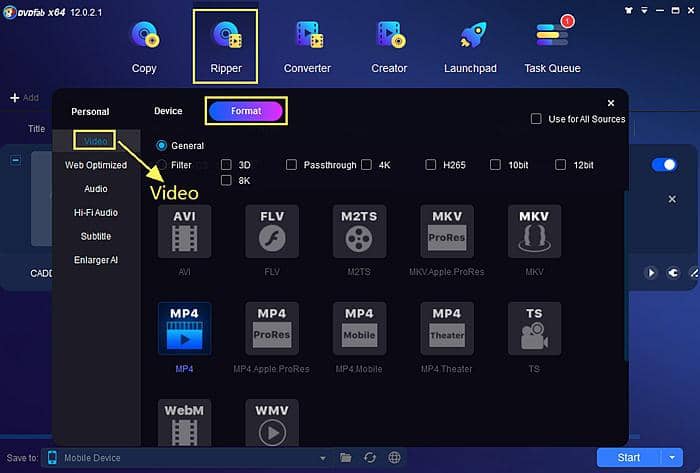Viewport: 700px width, 473px height.
Task: Select the FLV format icon
Action: click(x=272, y=232)
